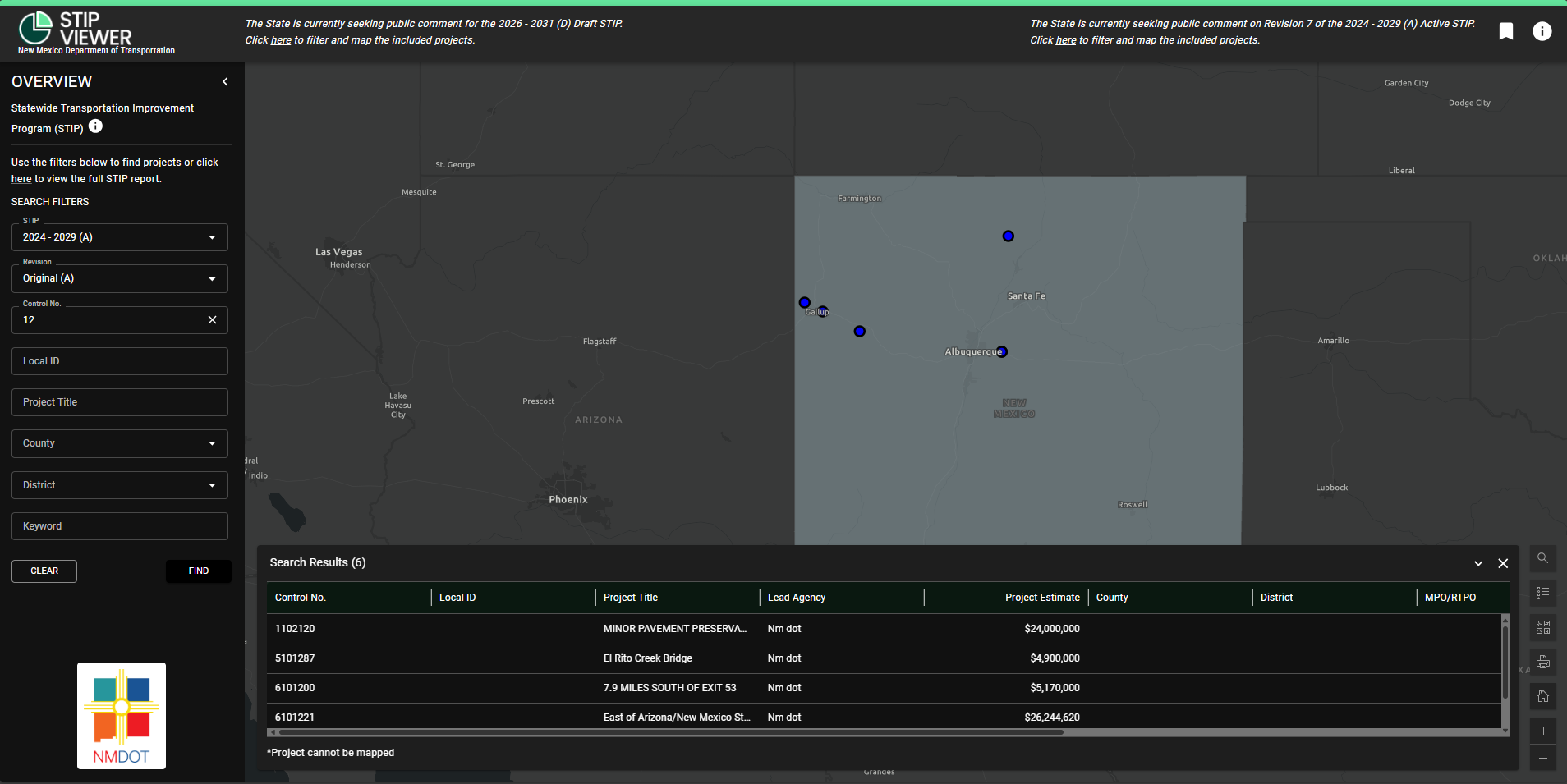Reset map to home extent
The image size is (1567, 784).
pyautogui.click(x=1542, y=696)
